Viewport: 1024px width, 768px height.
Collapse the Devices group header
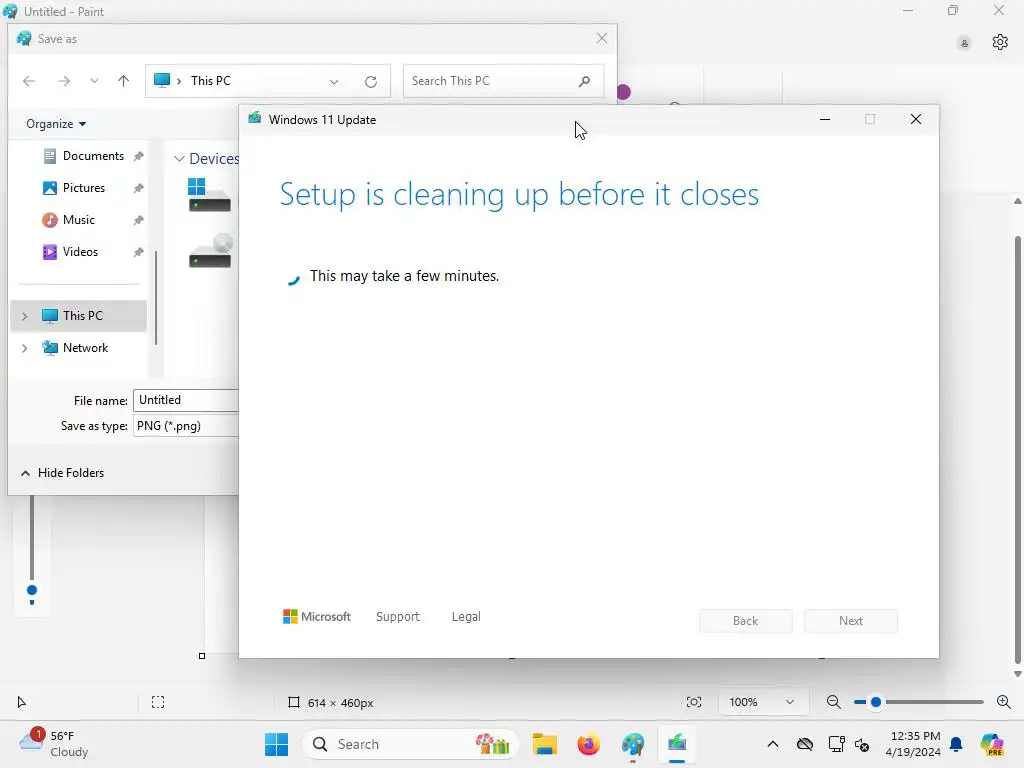179,159
